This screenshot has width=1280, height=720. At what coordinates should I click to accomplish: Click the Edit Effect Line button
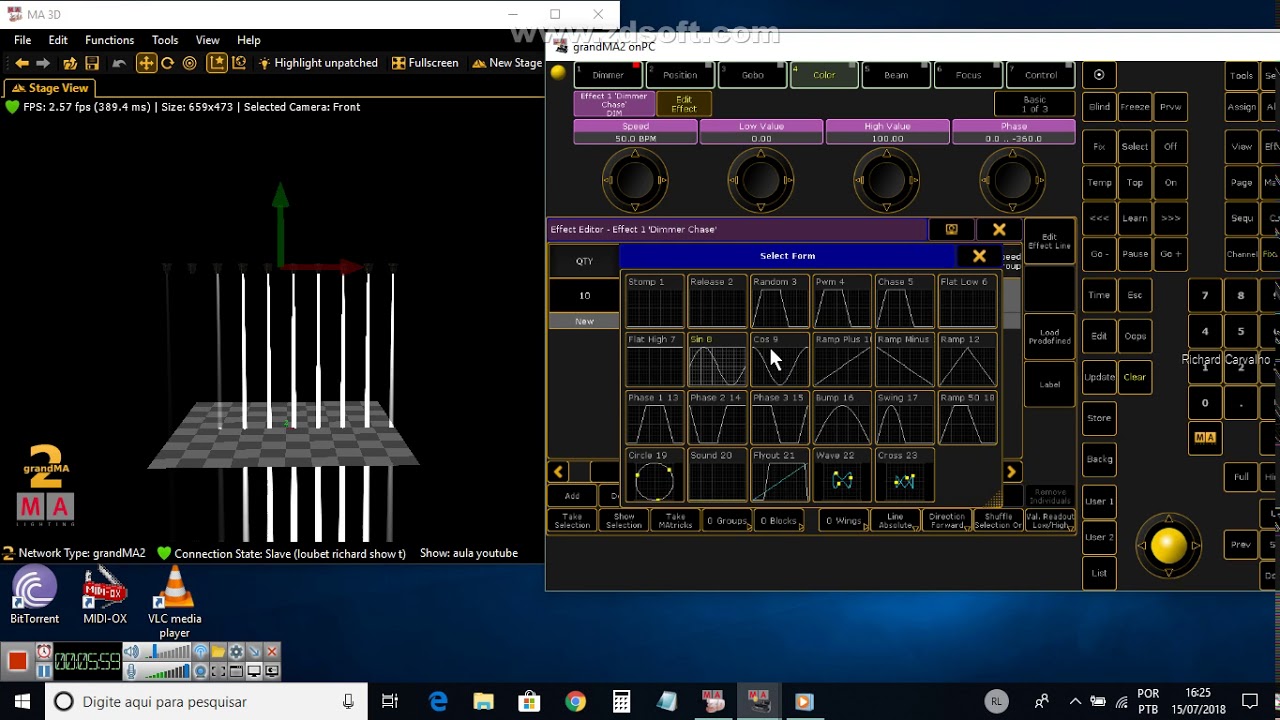pyautogui.click(x=1049, y=243)
